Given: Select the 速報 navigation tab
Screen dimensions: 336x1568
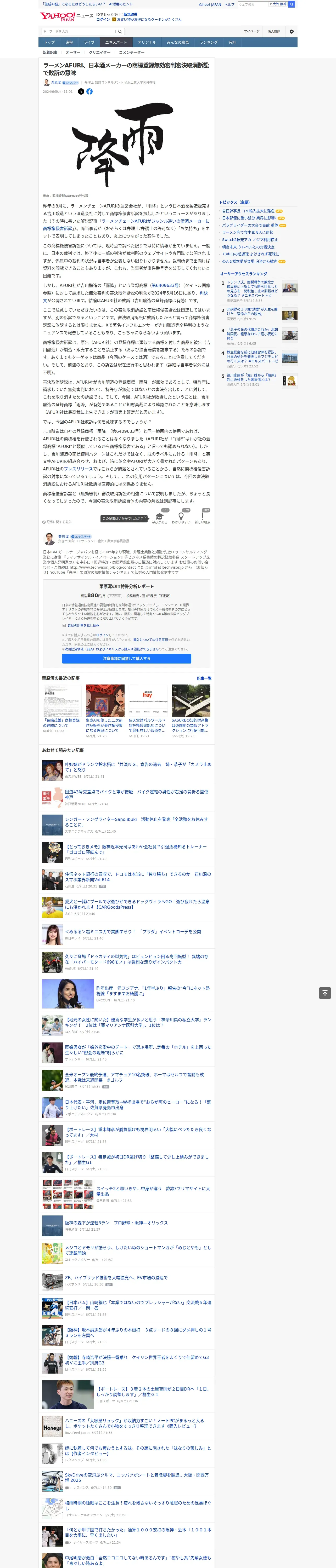Looking at the screenshot, I should pyautogui.click(x=69, y=43).
